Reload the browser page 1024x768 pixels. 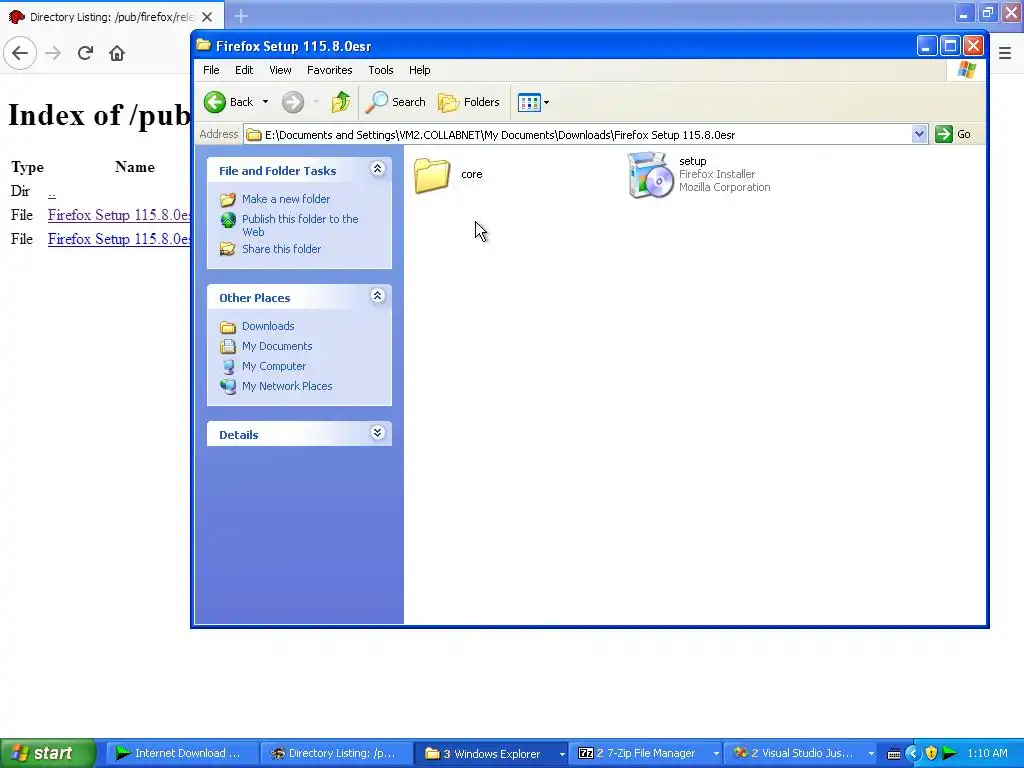coord(85,53)
